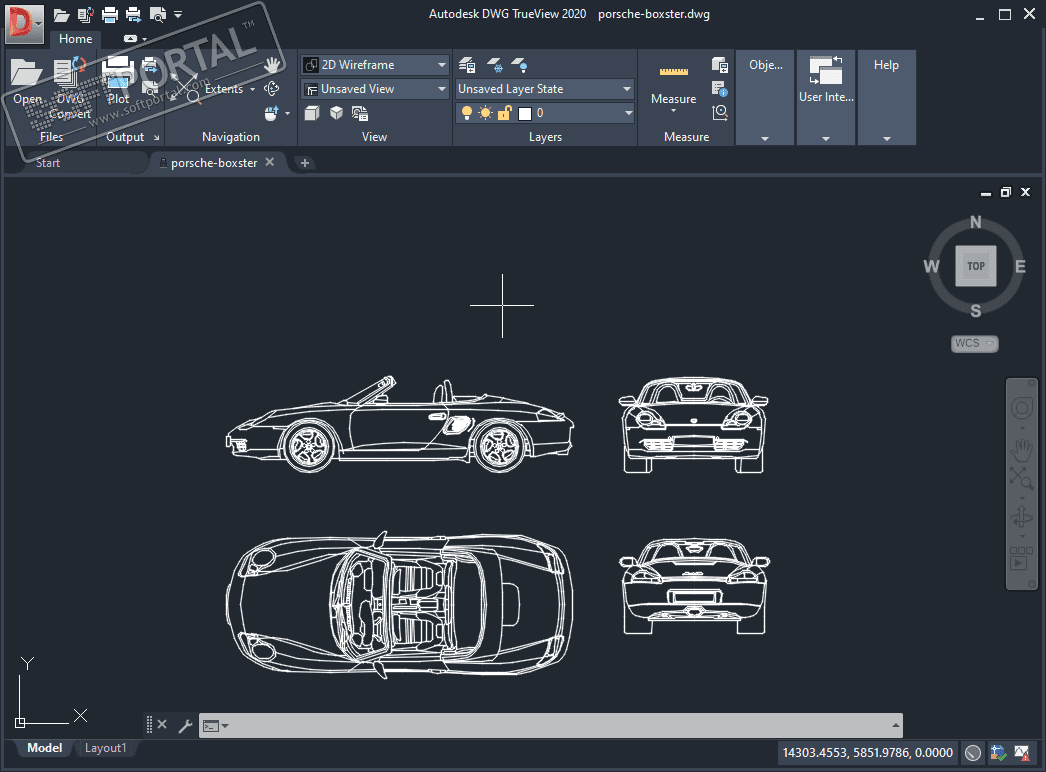
Task: Click the gray cube view icon
Action: coord(312,113)
